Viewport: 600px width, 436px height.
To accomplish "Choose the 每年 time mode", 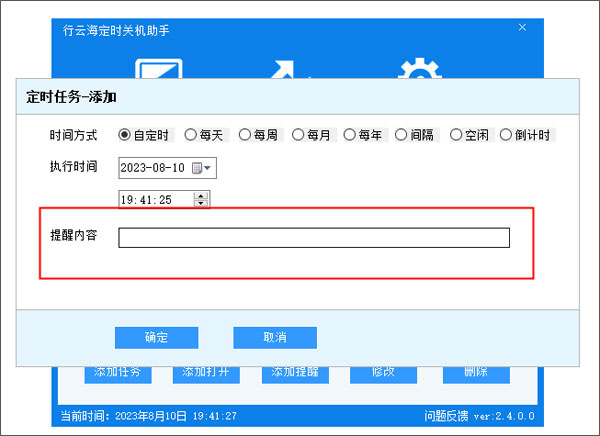I will click(350, 135).
